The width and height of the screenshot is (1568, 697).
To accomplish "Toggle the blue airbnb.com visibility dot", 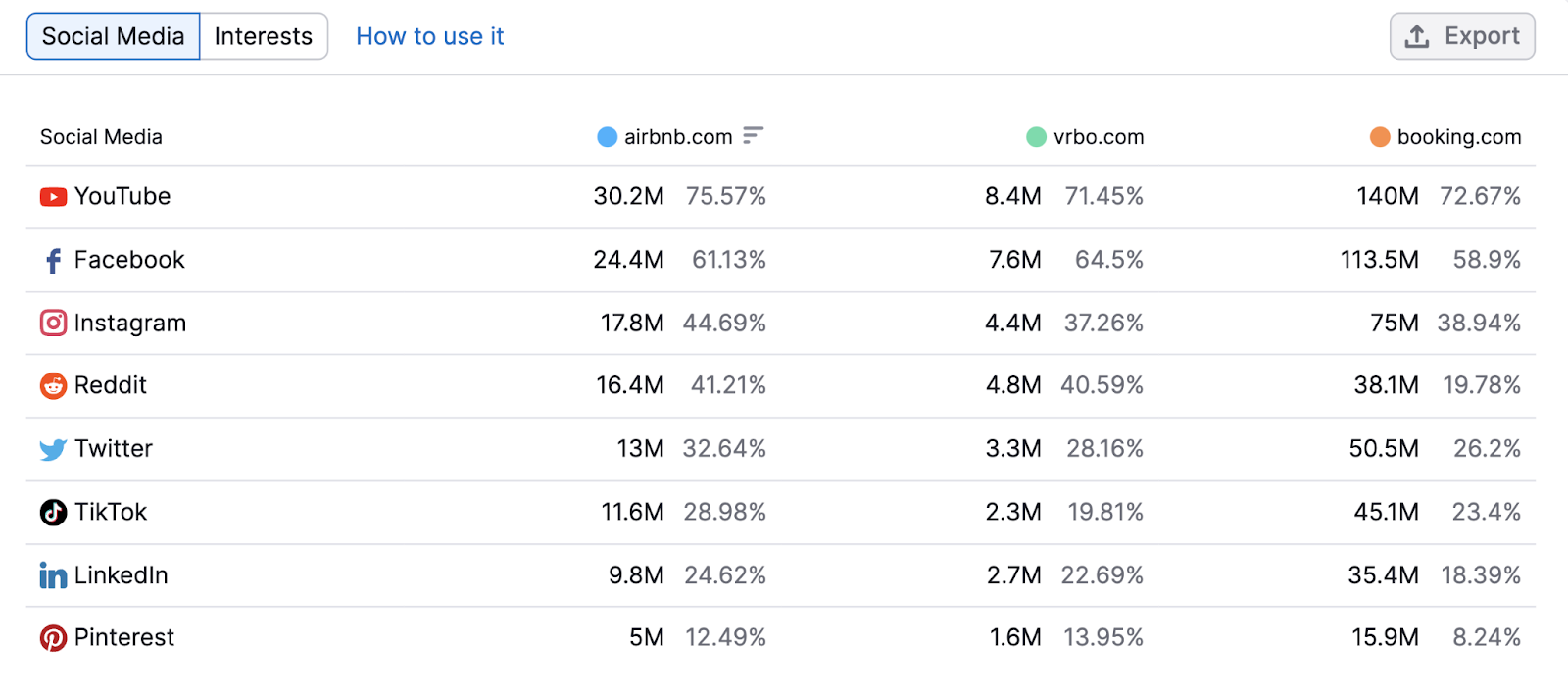I will point(606,137).
